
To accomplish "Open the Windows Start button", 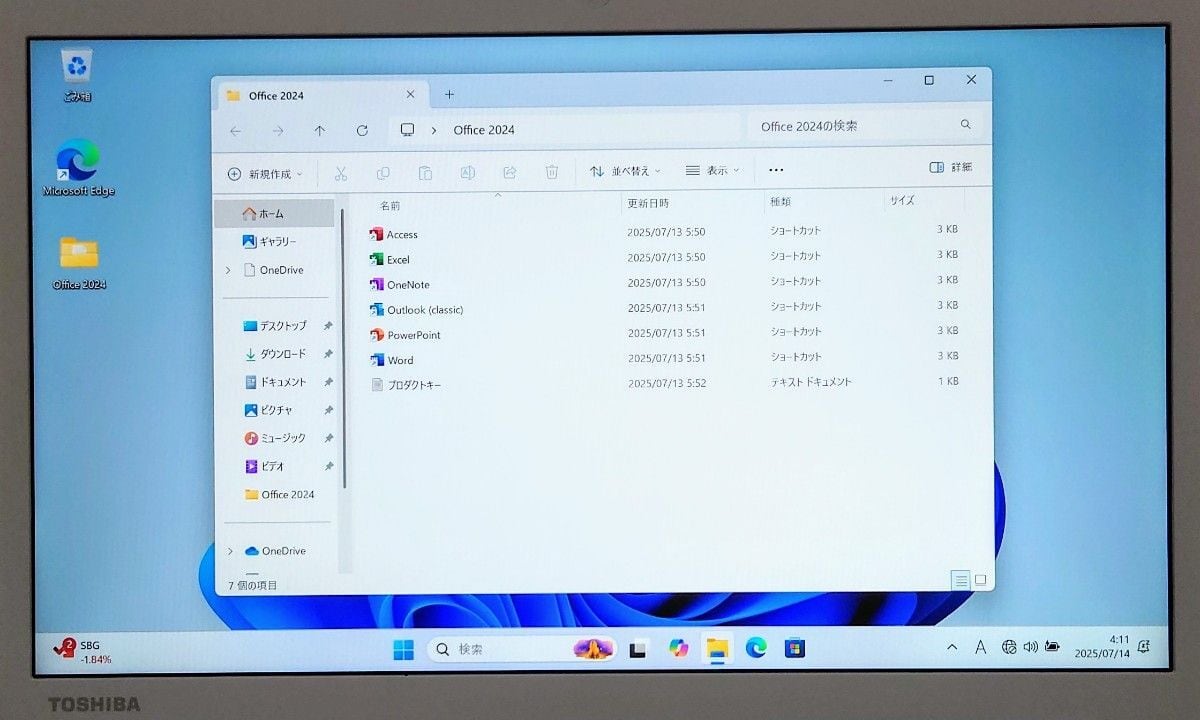I will (x=403, y=649).
